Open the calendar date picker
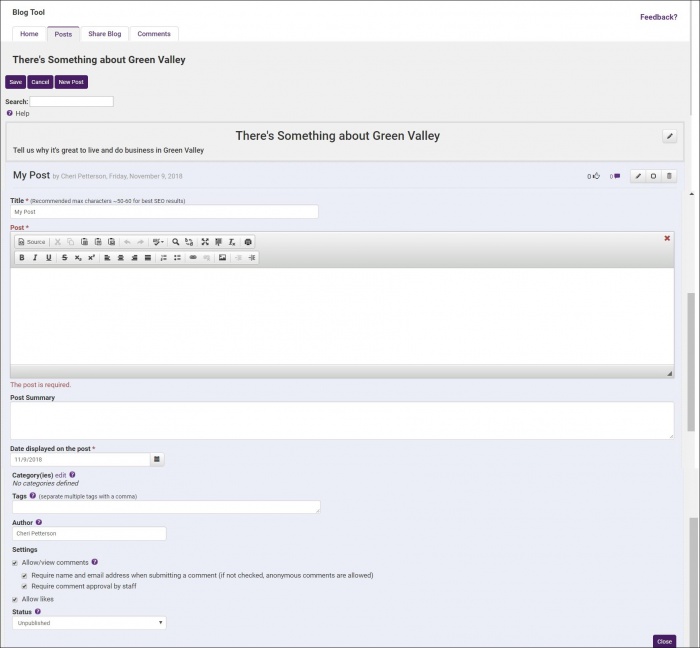The height and width of the screenshot is (648, 700). (157, 459)
